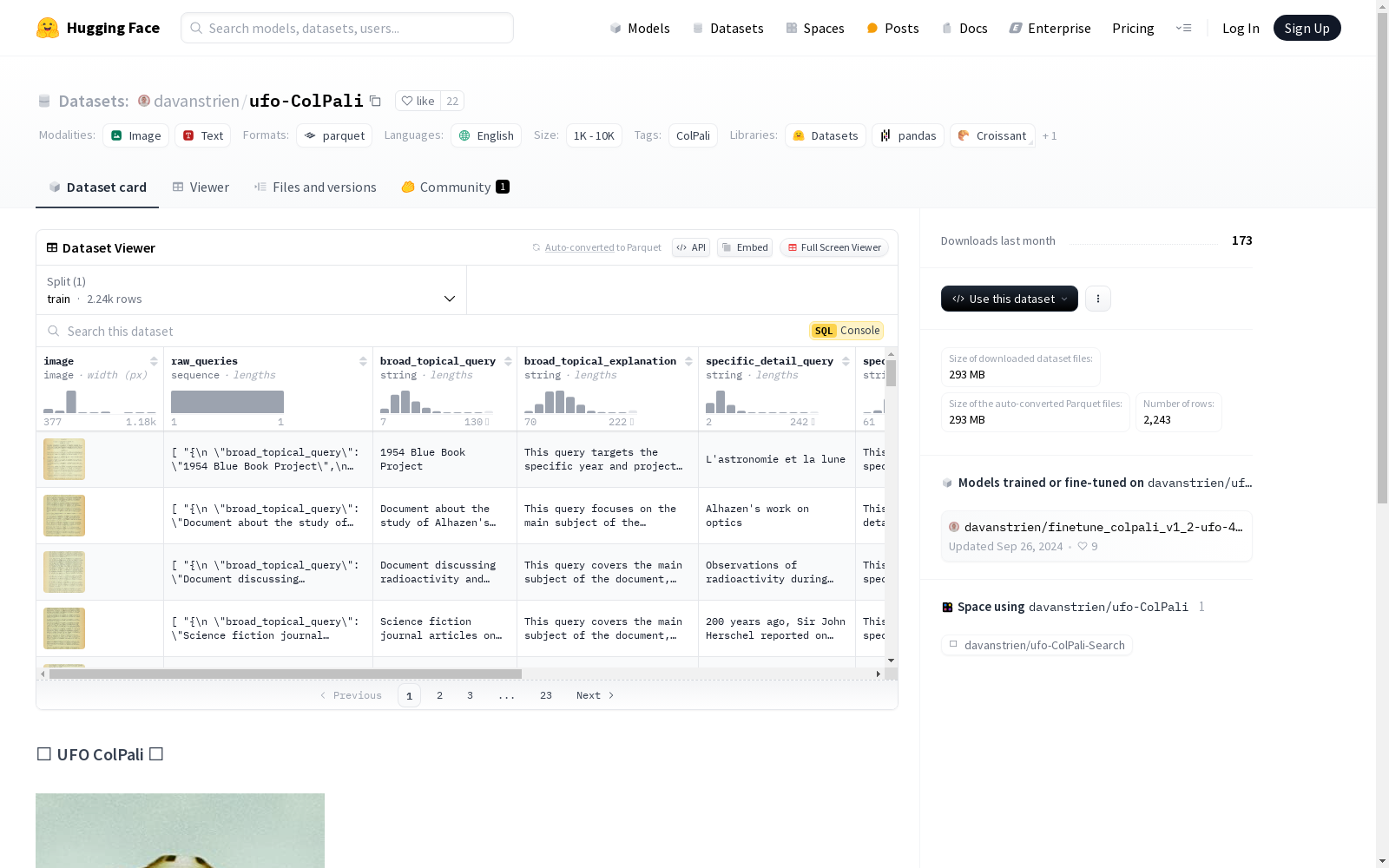Open the API button in Dataset Viewer
This screenshot has height=868, width=1389.
pyautogui.click(x=691, y=247)
